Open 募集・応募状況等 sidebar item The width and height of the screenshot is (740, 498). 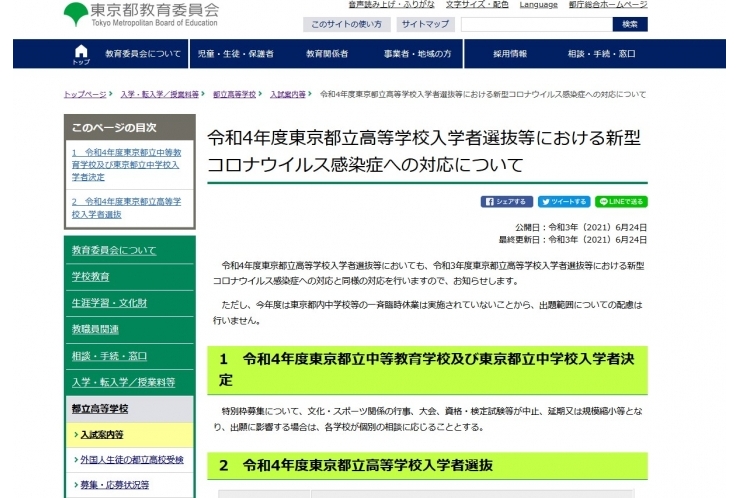115,485
